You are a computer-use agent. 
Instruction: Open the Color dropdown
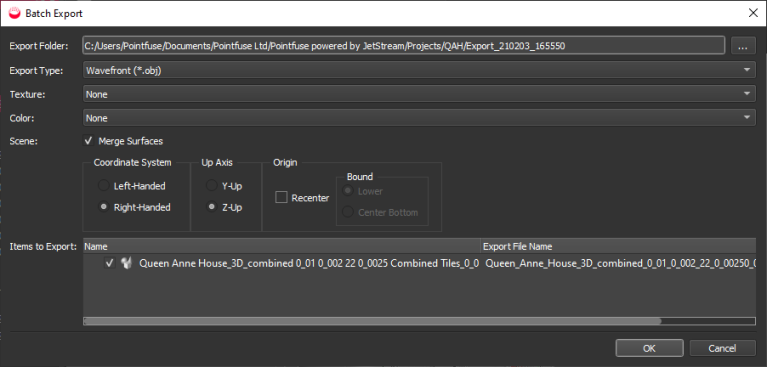point(419,118)
